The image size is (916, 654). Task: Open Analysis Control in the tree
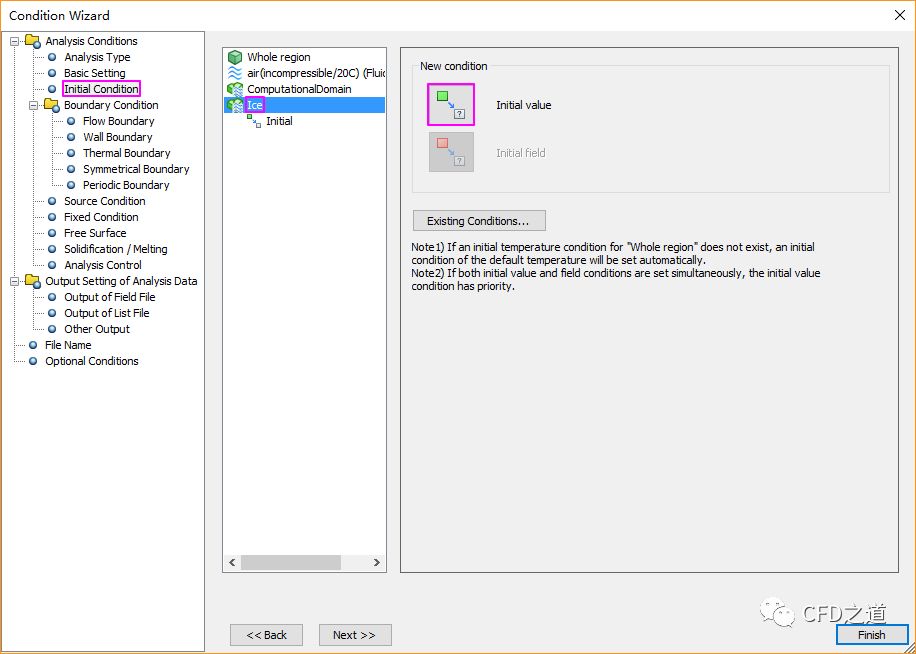[x=103, y=265]
